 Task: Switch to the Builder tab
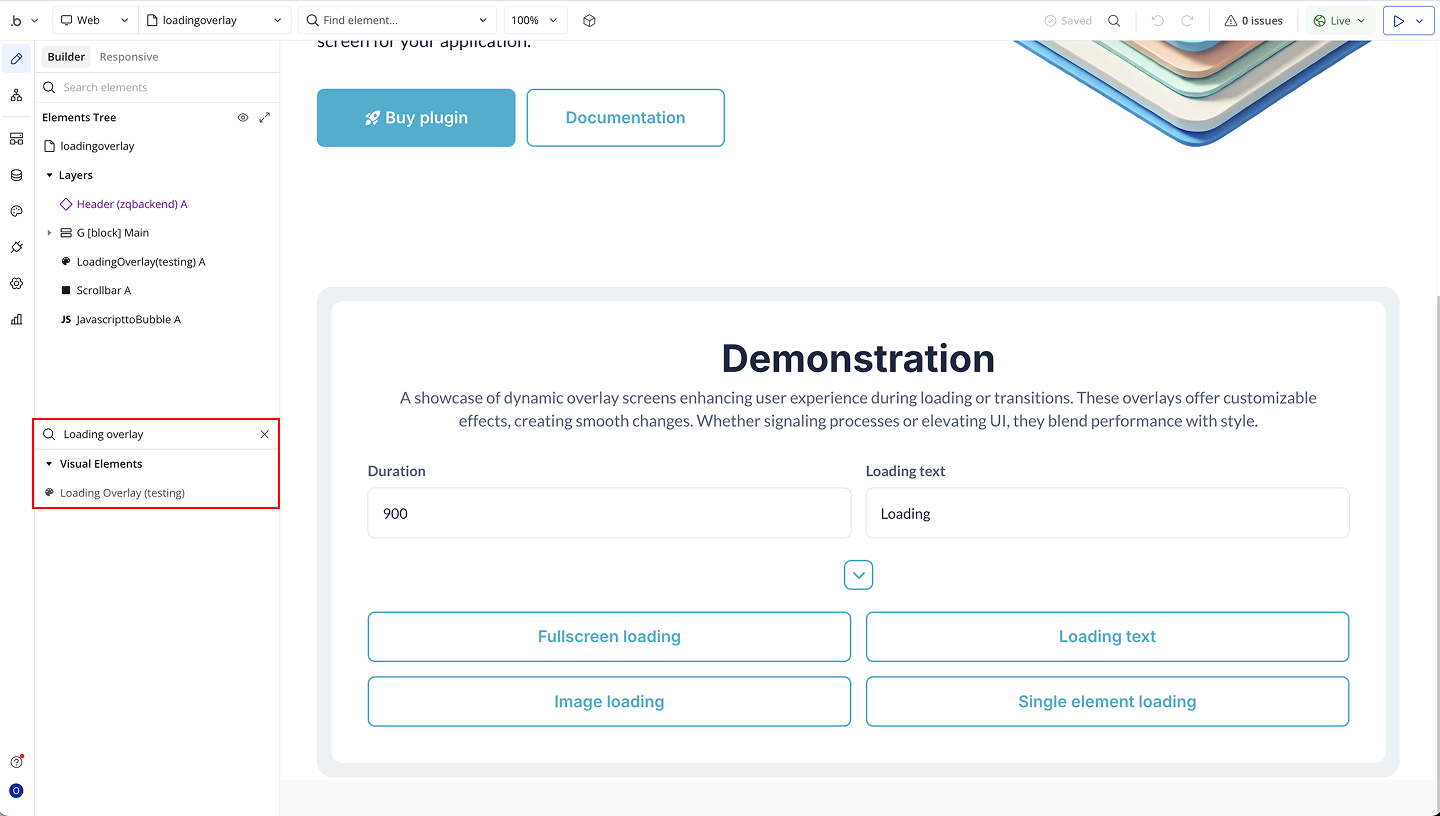point(66,57)
